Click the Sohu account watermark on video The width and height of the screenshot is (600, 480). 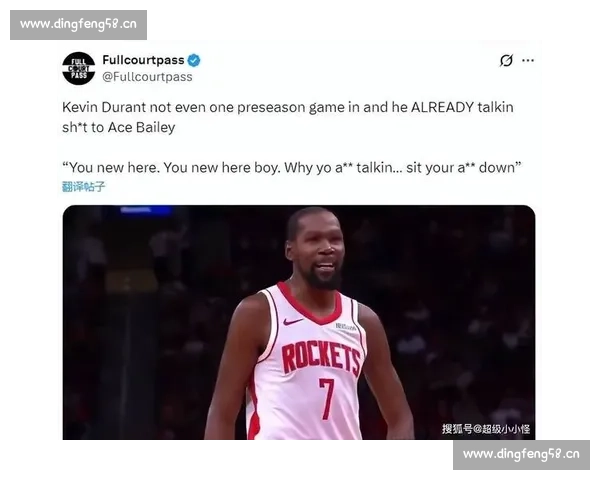(x=486, y=429)
